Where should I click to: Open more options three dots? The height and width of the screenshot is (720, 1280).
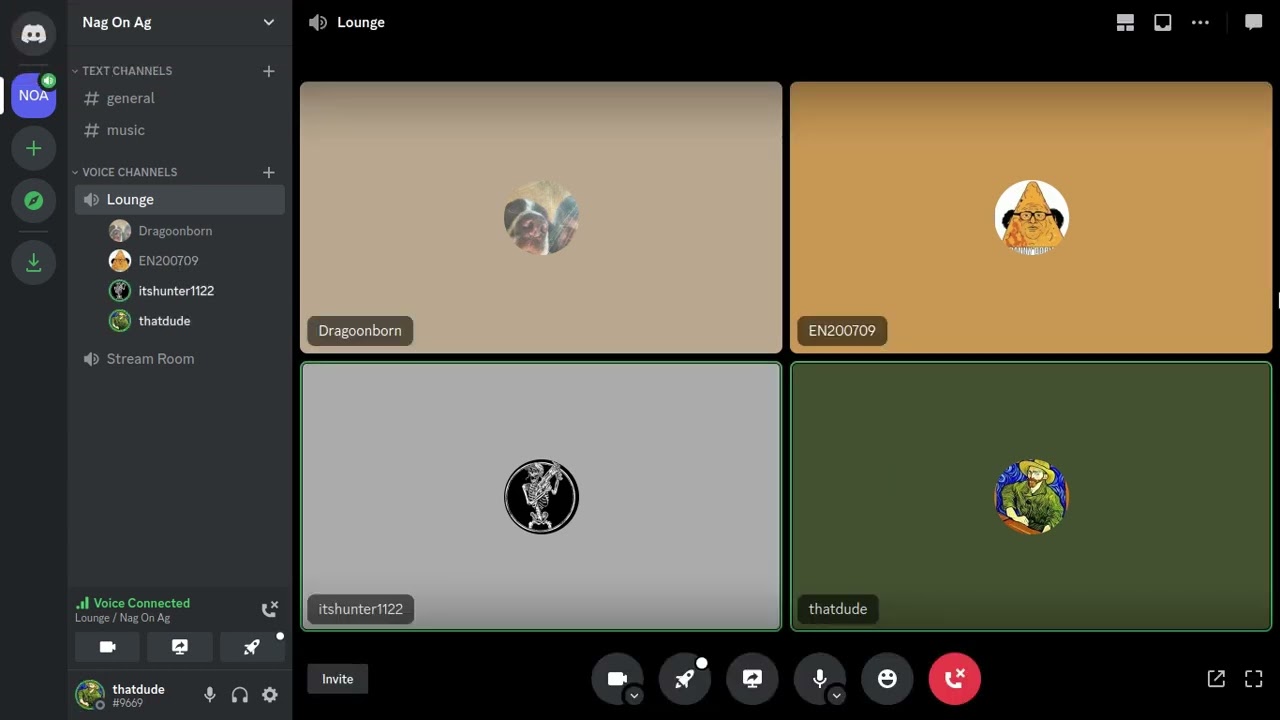(x=1200, y=22)
